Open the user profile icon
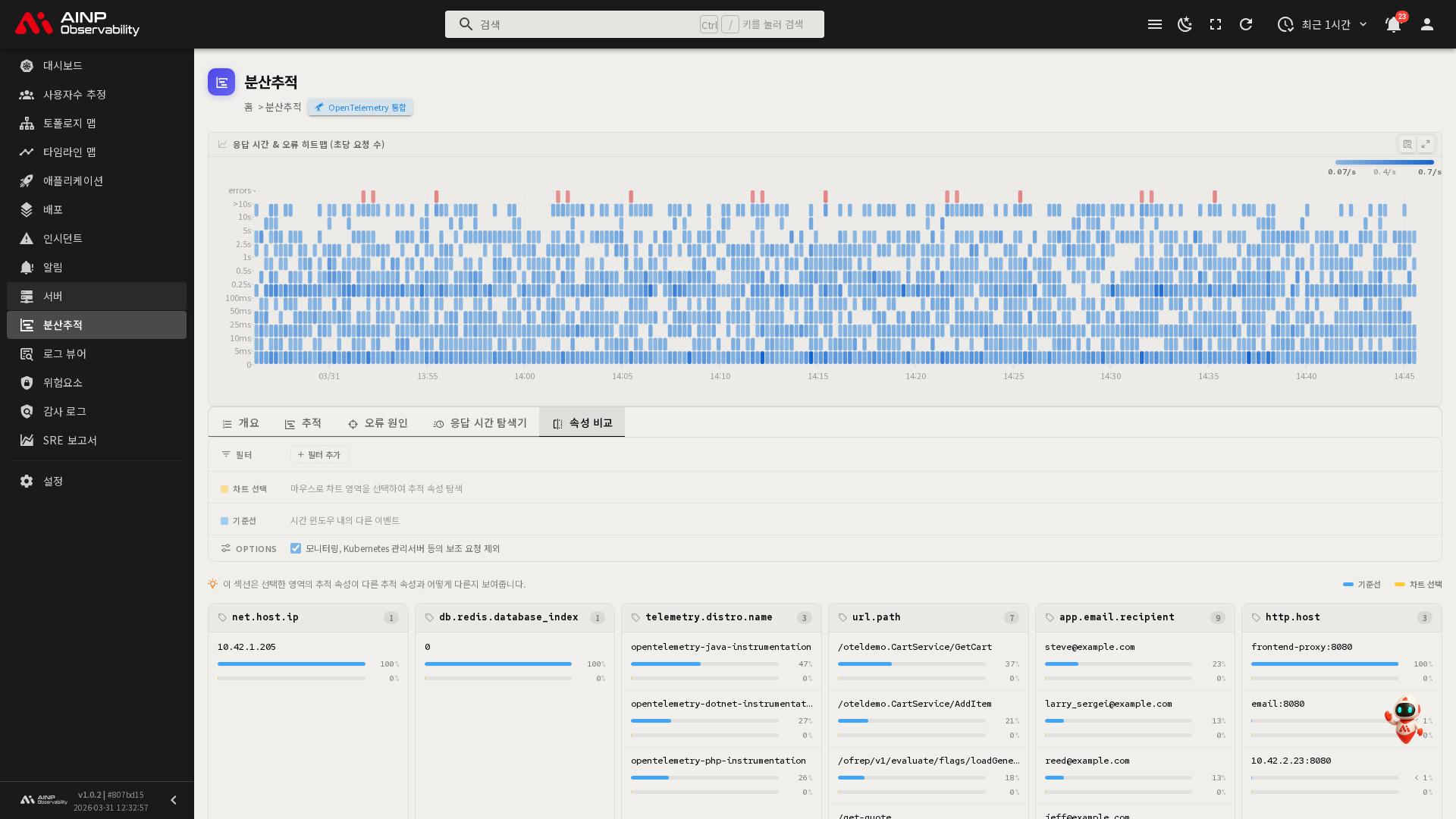Screen dimensions: 1456x819 point(1427,24)
